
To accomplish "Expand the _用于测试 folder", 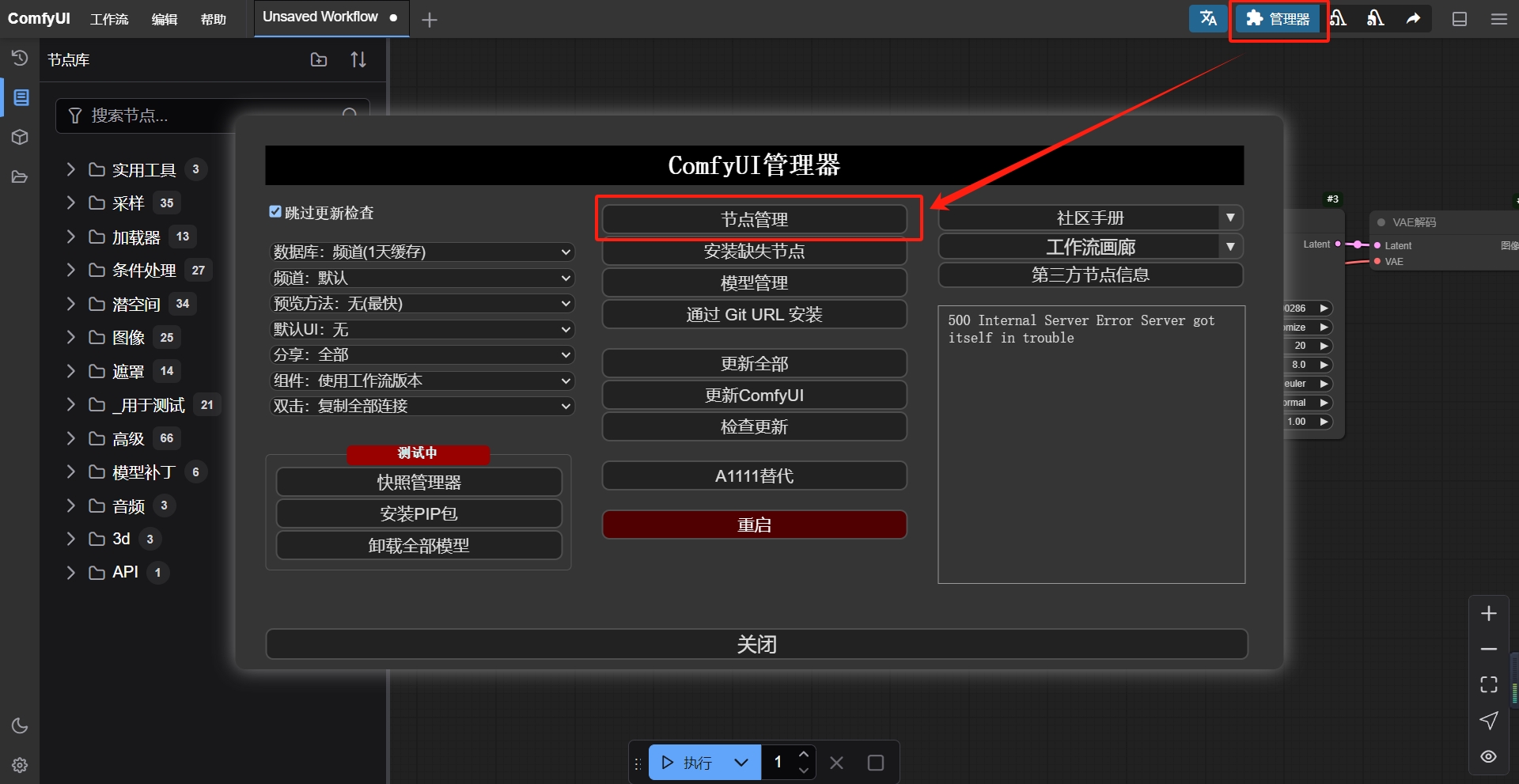I will 70,405.
